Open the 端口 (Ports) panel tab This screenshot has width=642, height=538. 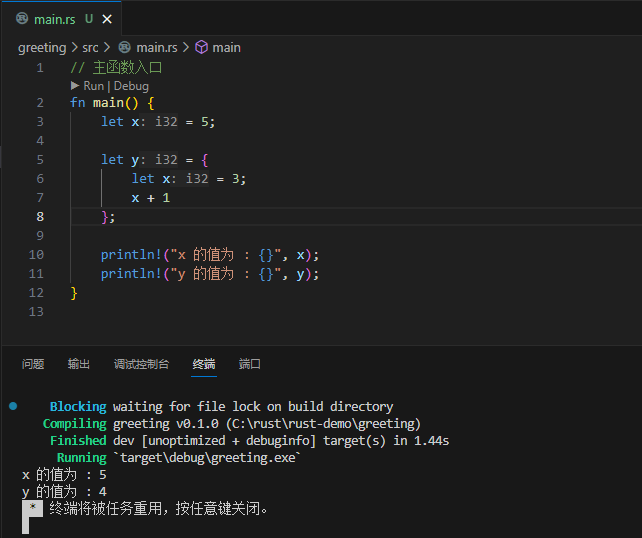pos(250,364)
